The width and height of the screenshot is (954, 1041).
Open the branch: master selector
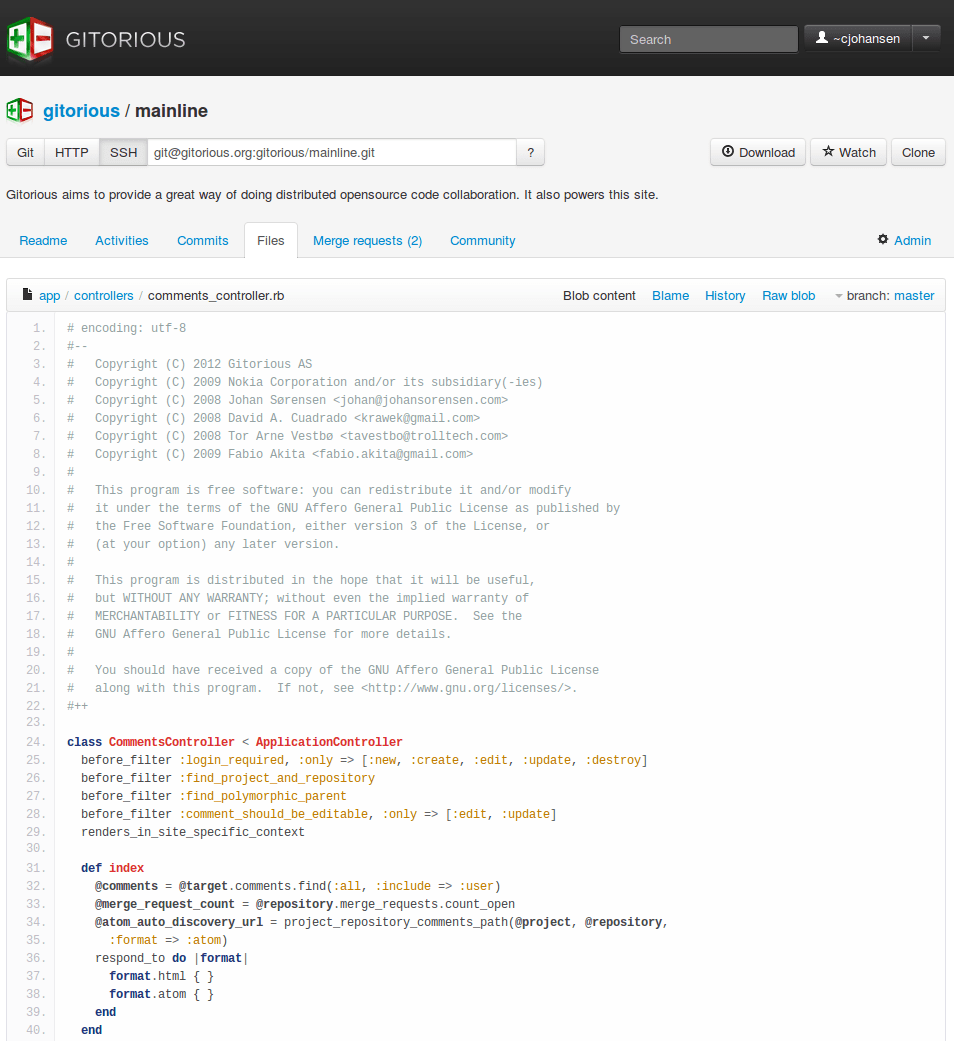885,295
